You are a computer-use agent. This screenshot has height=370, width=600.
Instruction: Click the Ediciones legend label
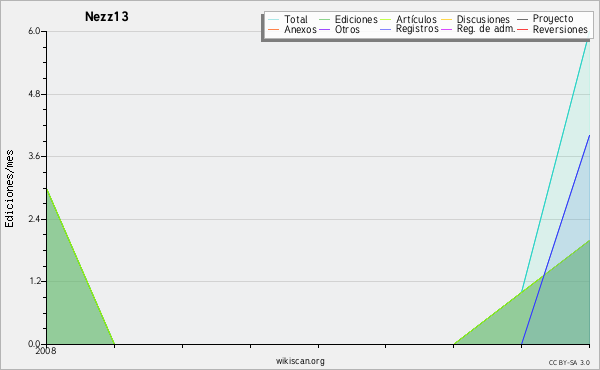click(356, 19)
